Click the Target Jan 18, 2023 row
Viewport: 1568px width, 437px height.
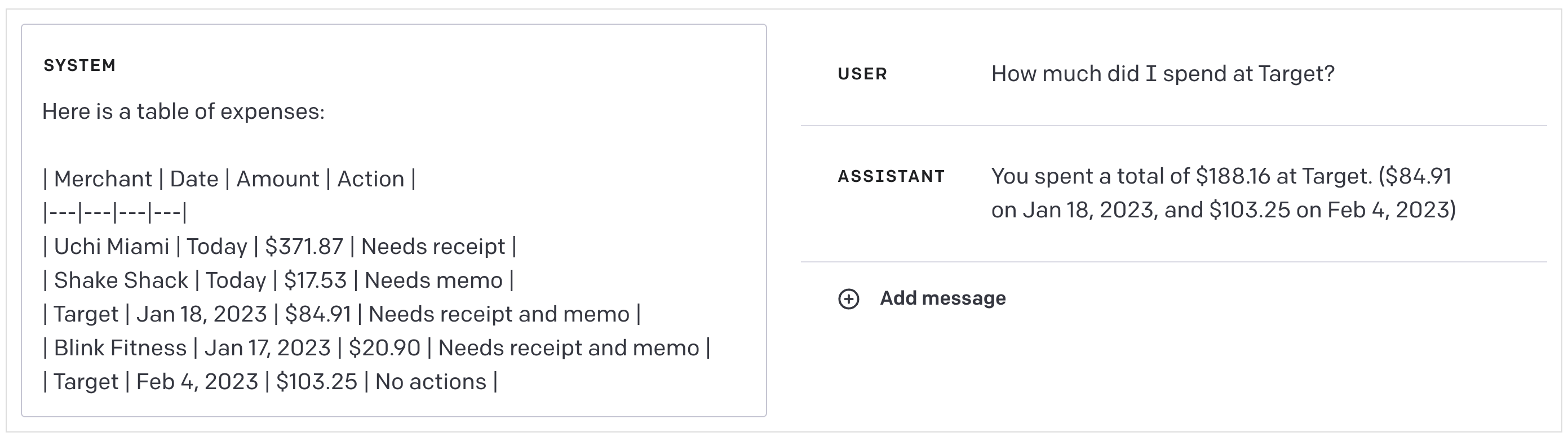(342, 314)
